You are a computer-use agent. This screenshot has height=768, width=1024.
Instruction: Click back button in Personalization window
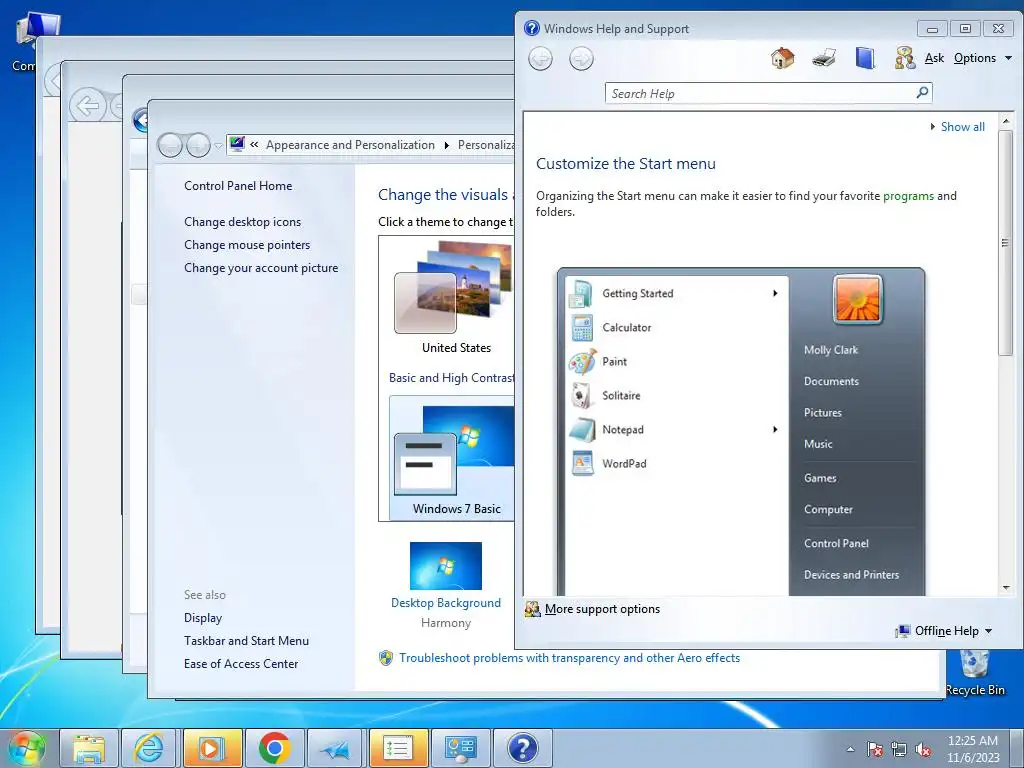click(170, 145)
